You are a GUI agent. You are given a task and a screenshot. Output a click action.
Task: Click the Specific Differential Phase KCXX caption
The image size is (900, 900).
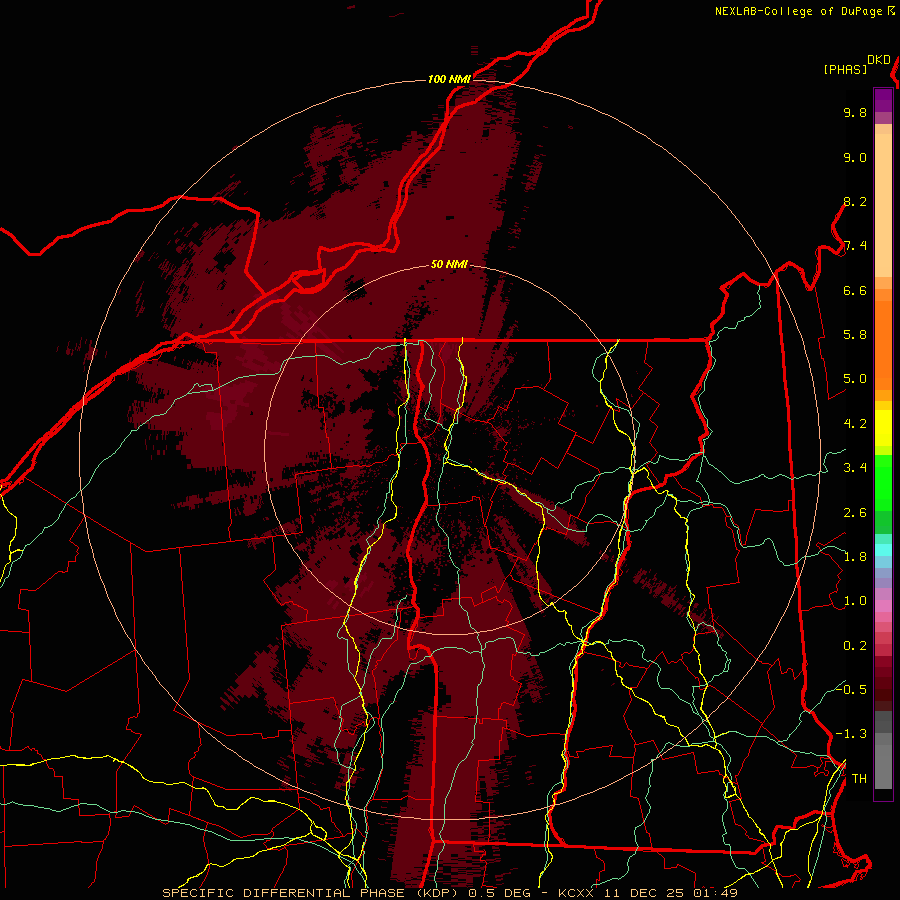click(449, 893)
